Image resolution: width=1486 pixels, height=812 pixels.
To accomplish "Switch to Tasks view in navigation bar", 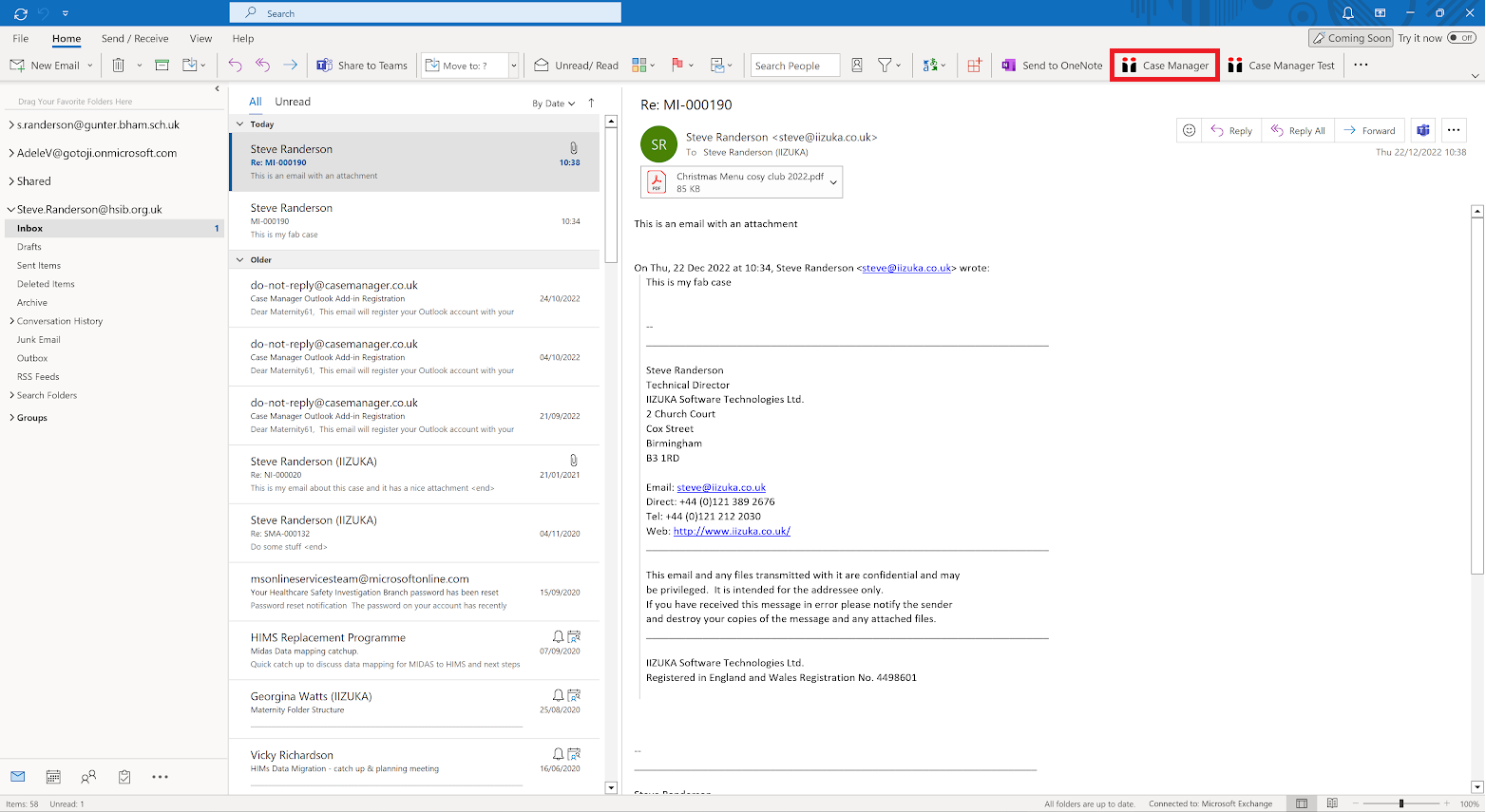I will coord(124,777).
